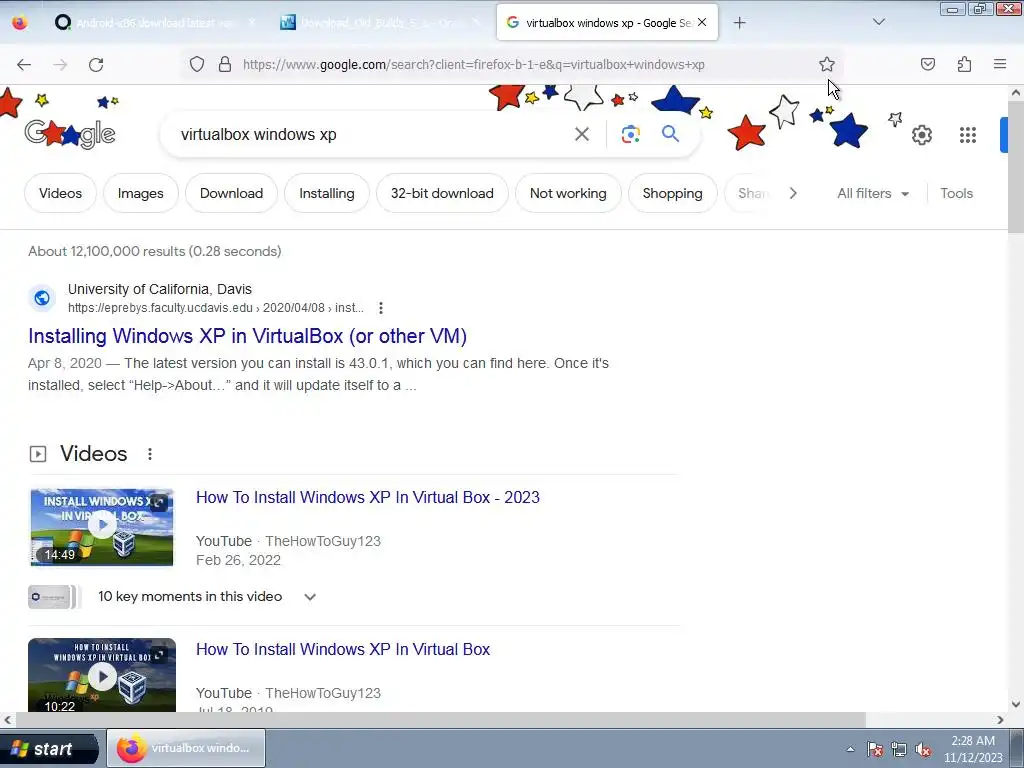The image size is (1024, 768).
Task: Open the Videos section options menu
Action: tap(150, 454)
